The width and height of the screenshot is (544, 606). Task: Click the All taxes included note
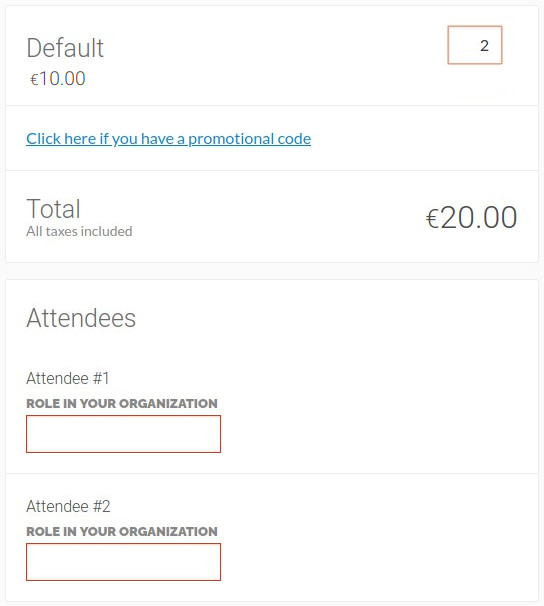pyautogui.click(x=79, y=231)
